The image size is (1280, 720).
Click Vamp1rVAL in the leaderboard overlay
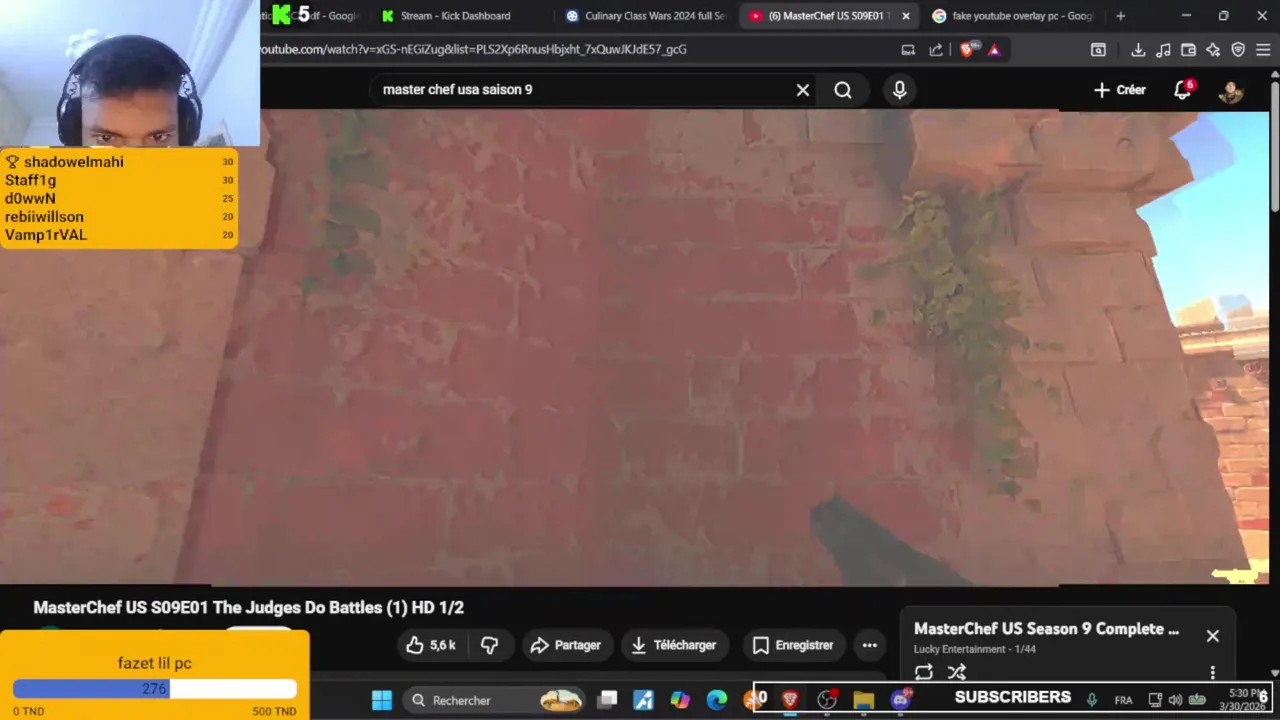pos(46,235)
